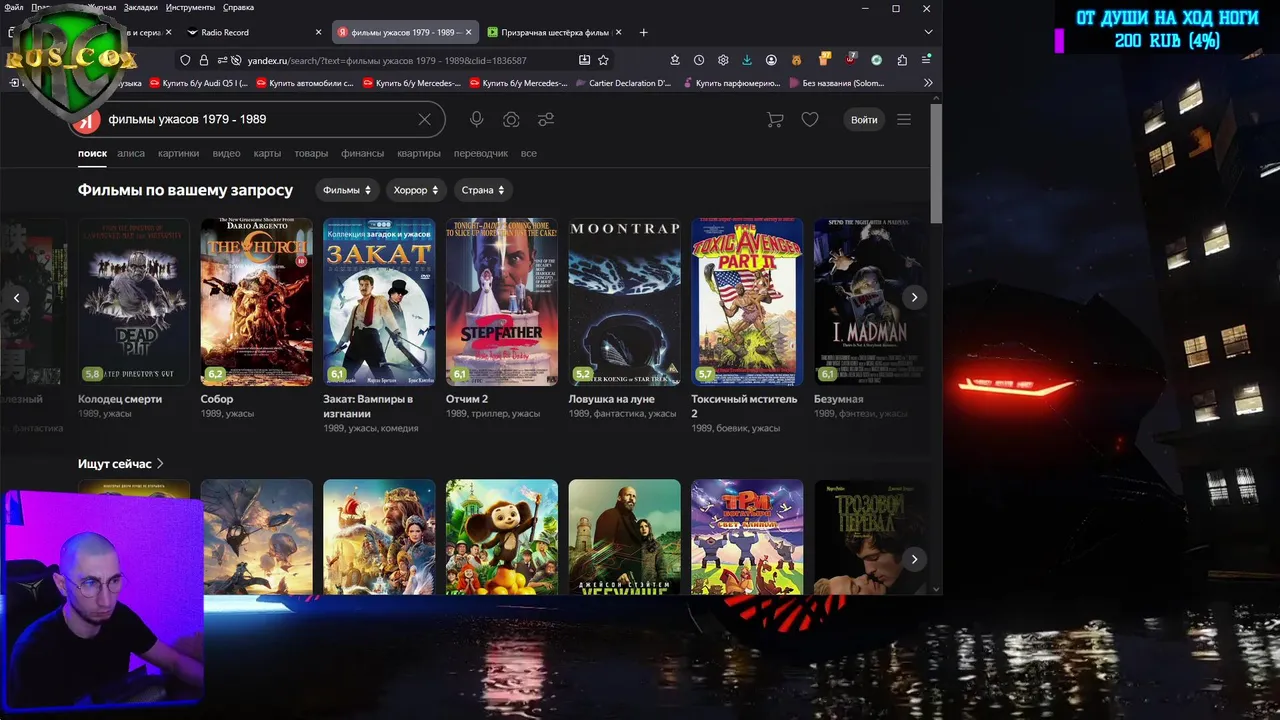Open browser history clock icon
The image size is (1280, 720).
[x=699, y=60]
